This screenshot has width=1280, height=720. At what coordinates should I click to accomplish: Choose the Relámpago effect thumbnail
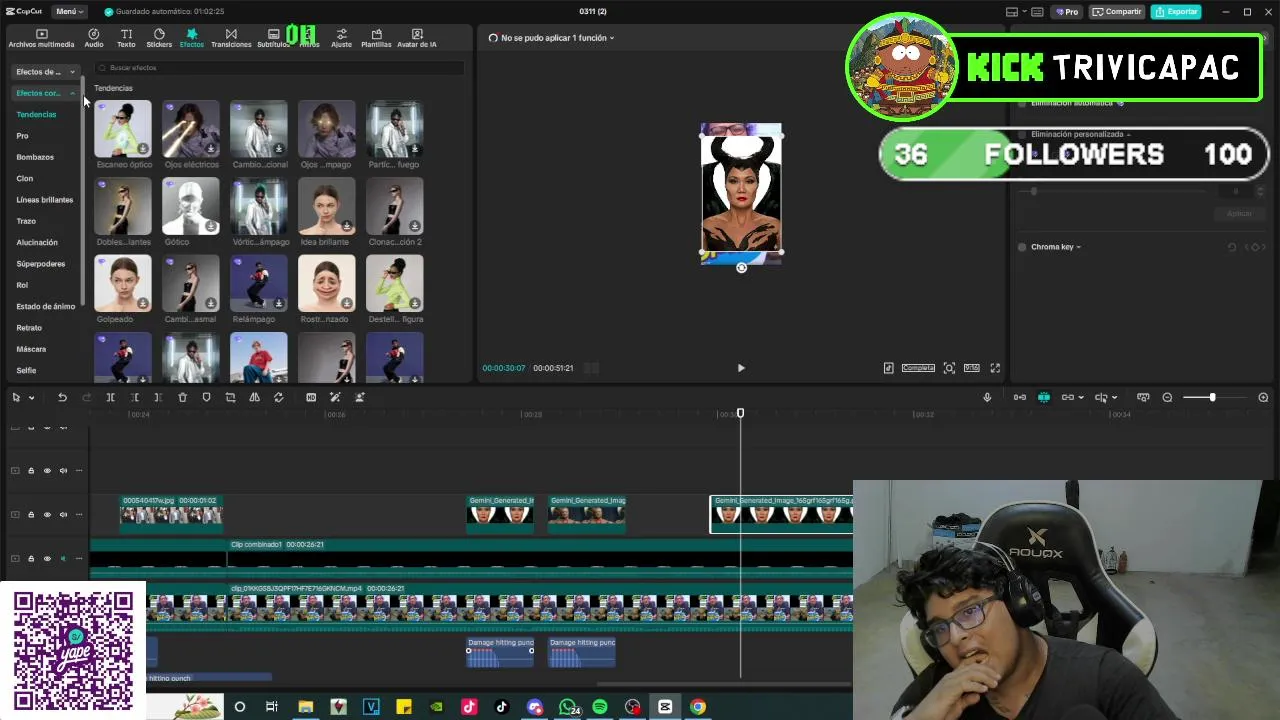click(x=259, y=283)
